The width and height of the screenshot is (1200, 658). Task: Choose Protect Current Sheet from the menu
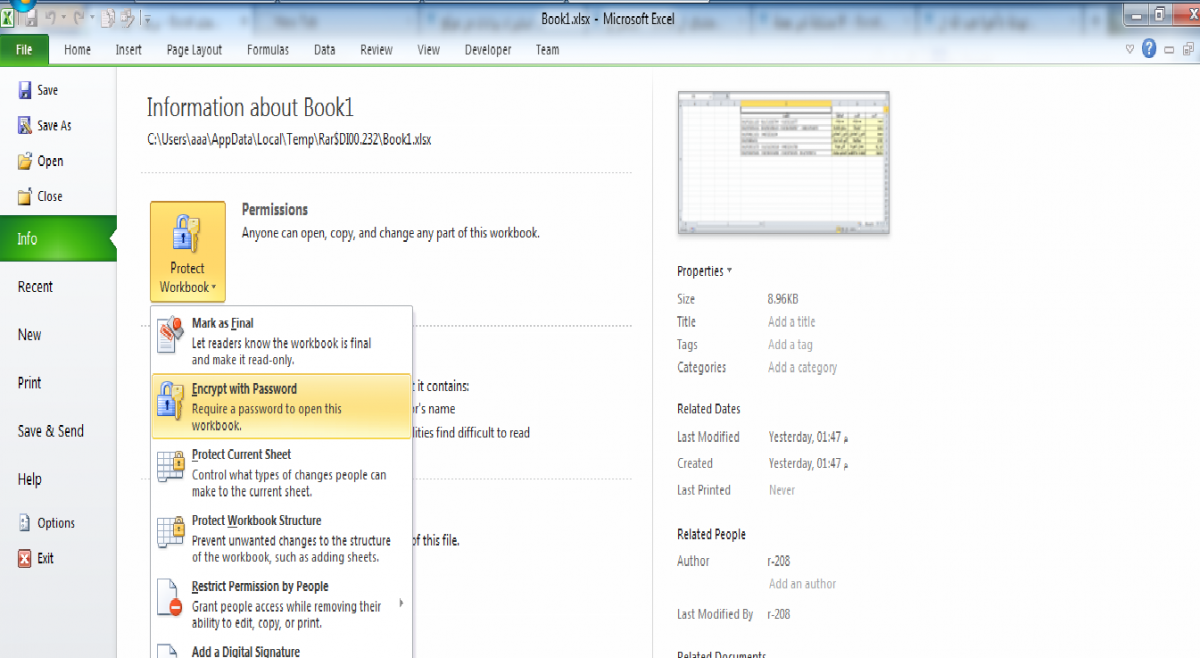[x=281, y=472]
